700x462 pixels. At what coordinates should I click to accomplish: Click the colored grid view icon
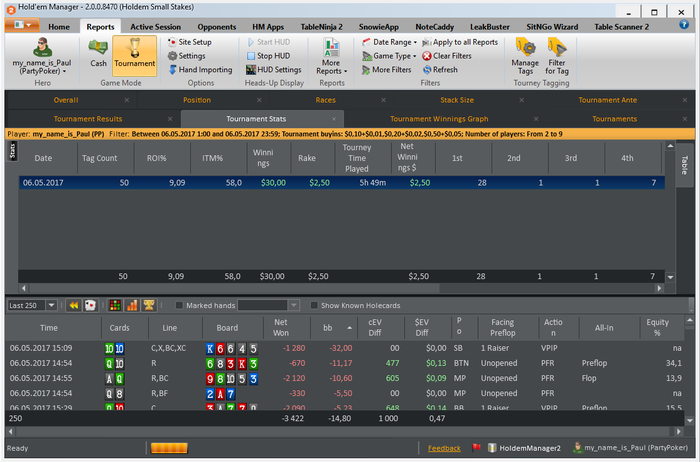pyautogui.click(x=115, y=305)
